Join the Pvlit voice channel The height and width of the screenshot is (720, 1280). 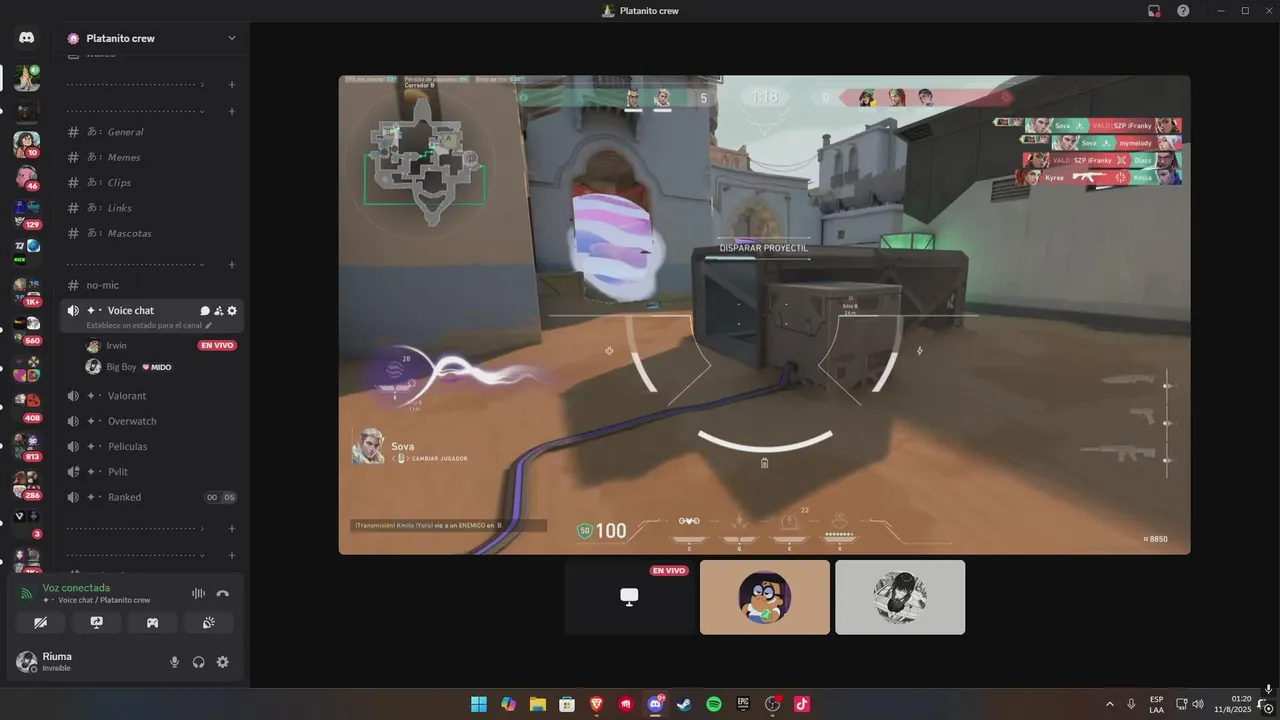(x=152, y=472)
